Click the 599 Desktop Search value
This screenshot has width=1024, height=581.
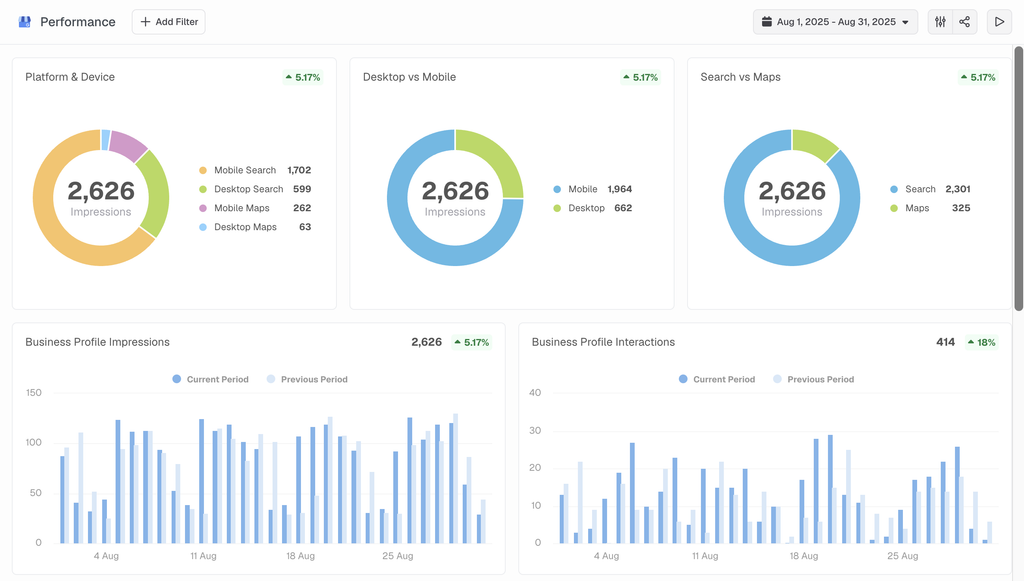[x=302, y=189]
